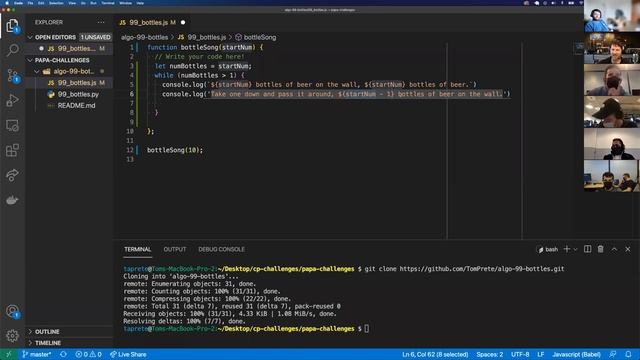Add a new terminal with the plus icon
The image size is (640, 360).
click(567, 249)
